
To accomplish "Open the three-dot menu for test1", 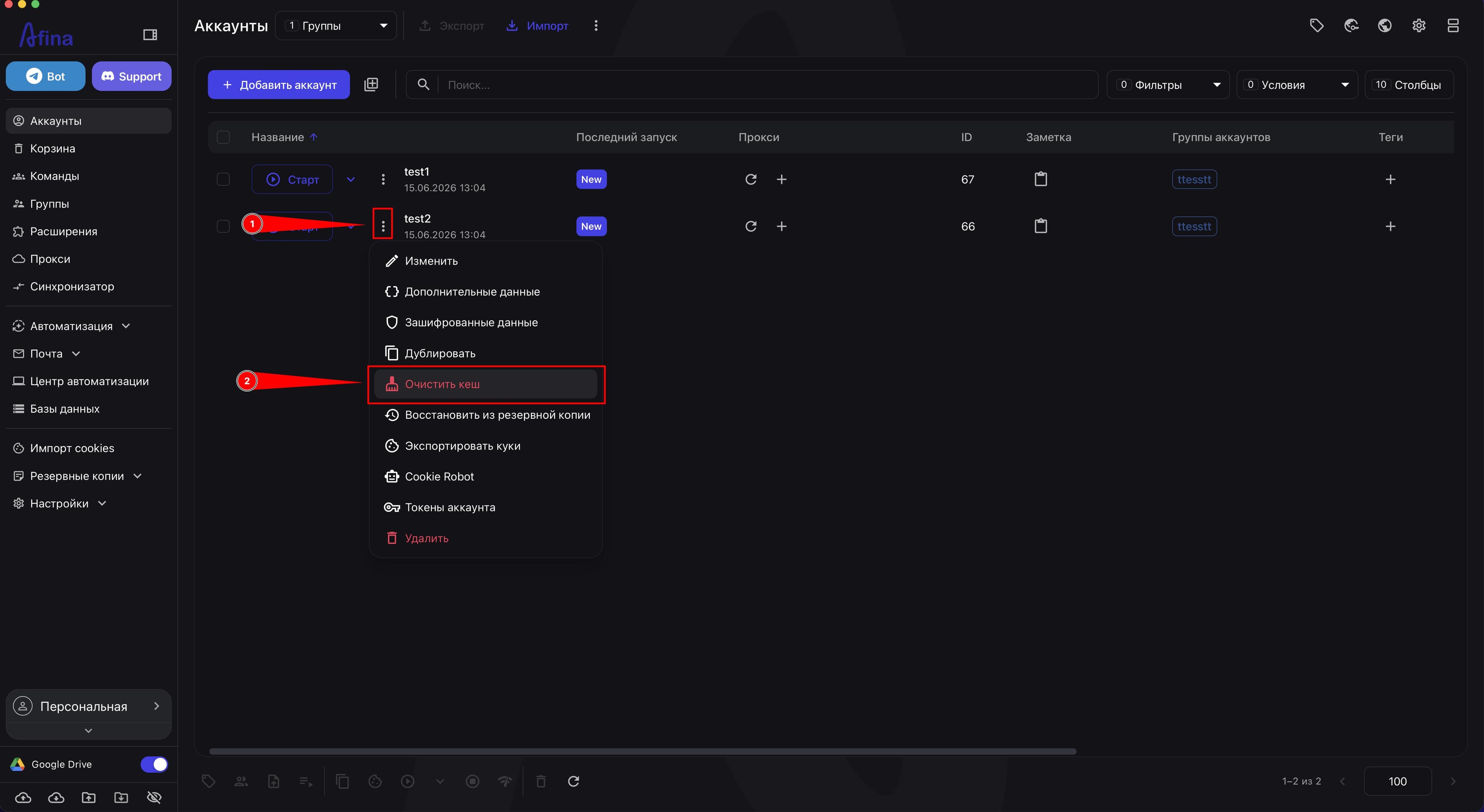I will (383, 179).
